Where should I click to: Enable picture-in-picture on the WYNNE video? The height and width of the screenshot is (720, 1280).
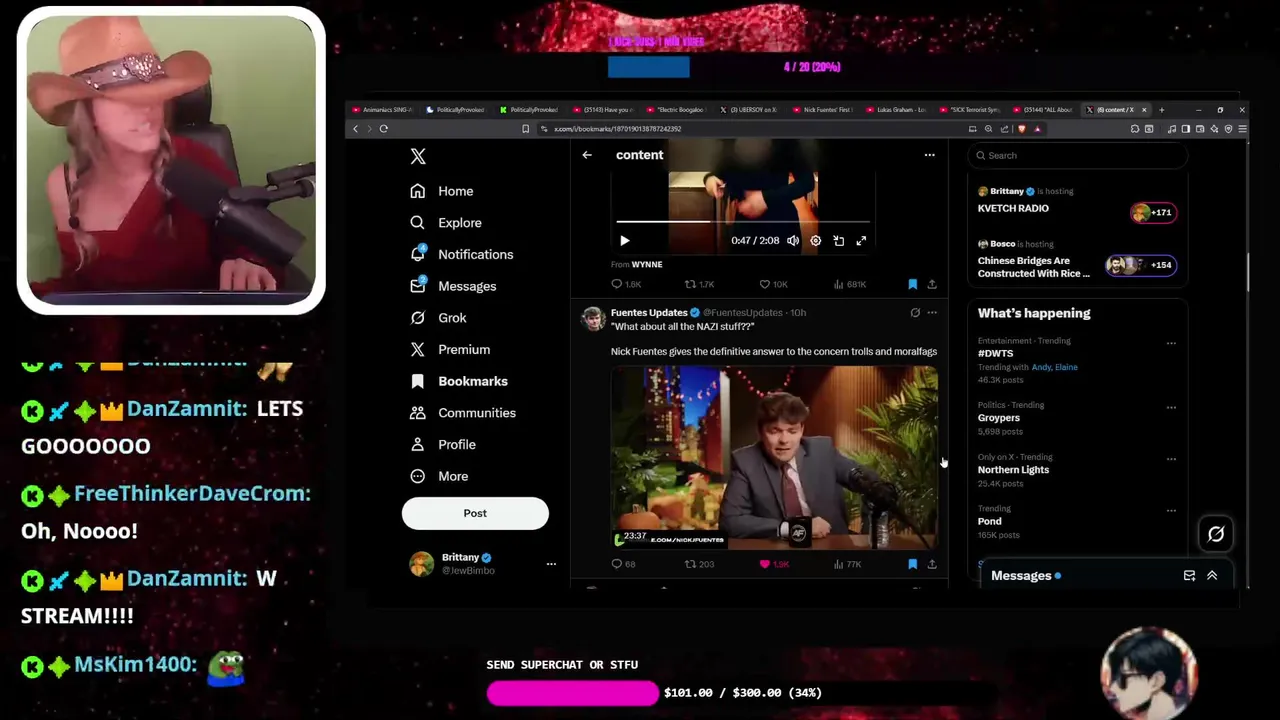[839, 241]
